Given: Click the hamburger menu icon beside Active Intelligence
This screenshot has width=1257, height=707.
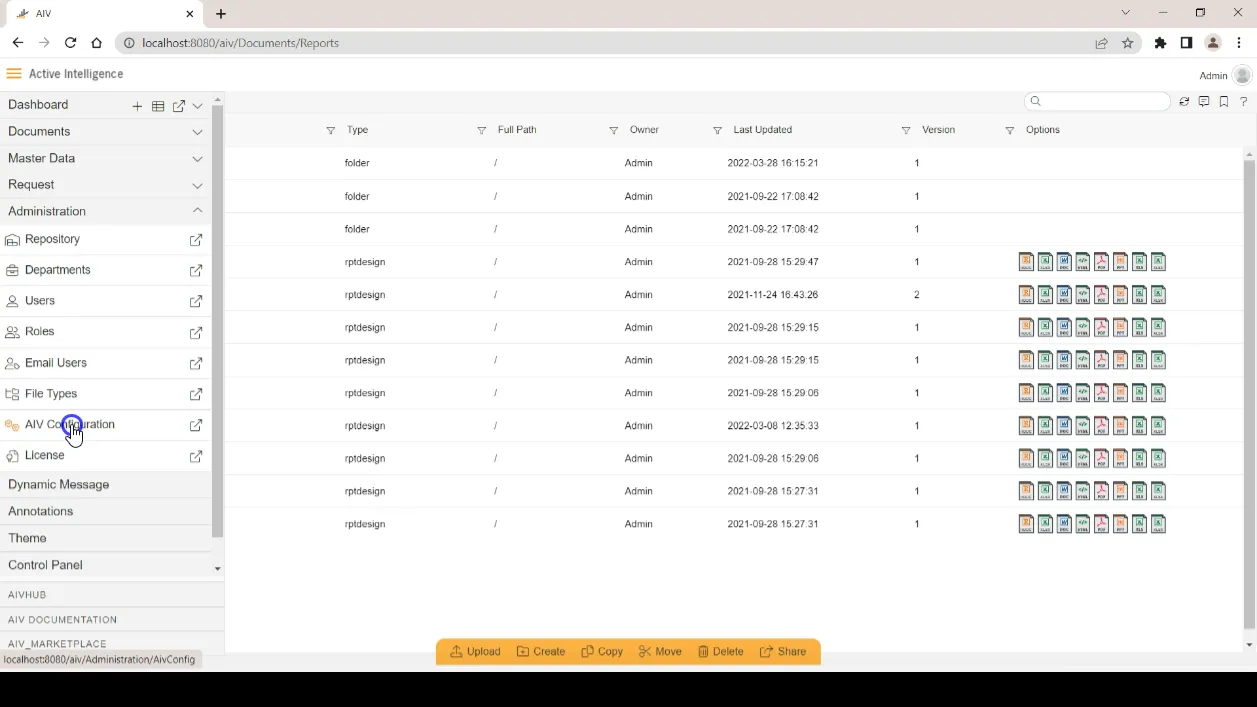Looking at the screenshot, I should point(14,74).
